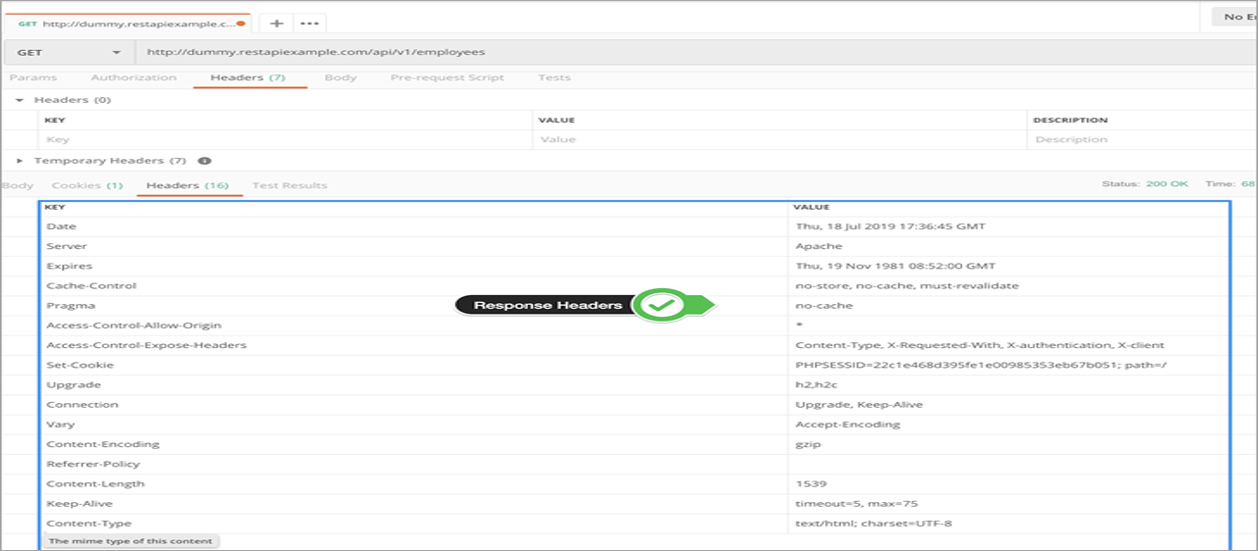Go to the request Tests tab
The height and width of the screenshot is (551, 1258).
[x=554, y=78]
